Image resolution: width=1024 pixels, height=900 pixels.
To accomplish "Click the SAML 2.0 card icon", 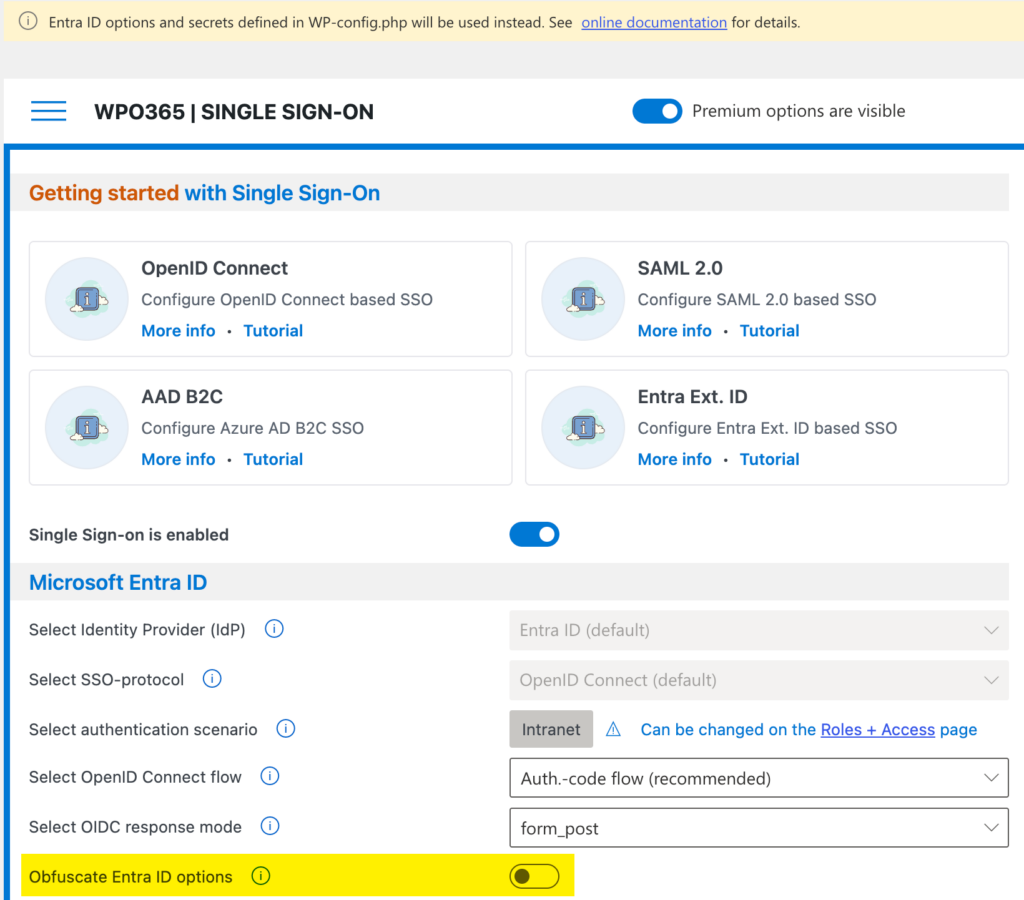I will click(x=583, y=299).
